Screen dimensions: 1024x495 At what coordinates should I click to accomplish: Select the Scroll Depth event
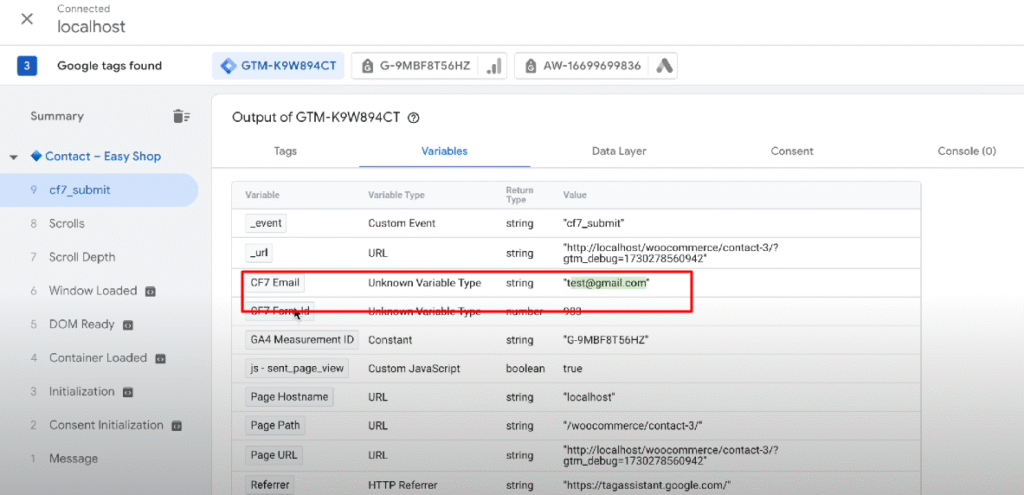[82, 257]
